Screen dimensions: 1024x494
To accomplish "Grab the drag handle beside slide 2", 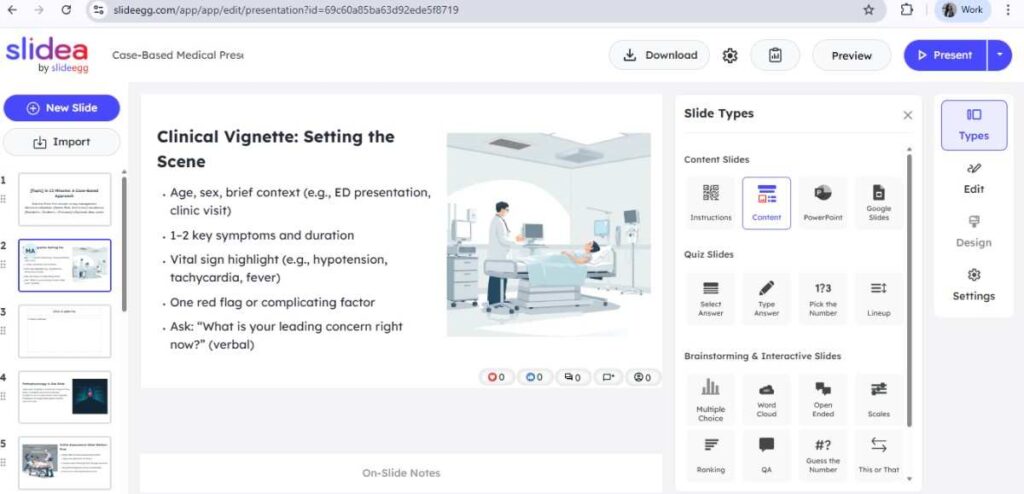I will [3, 265].
